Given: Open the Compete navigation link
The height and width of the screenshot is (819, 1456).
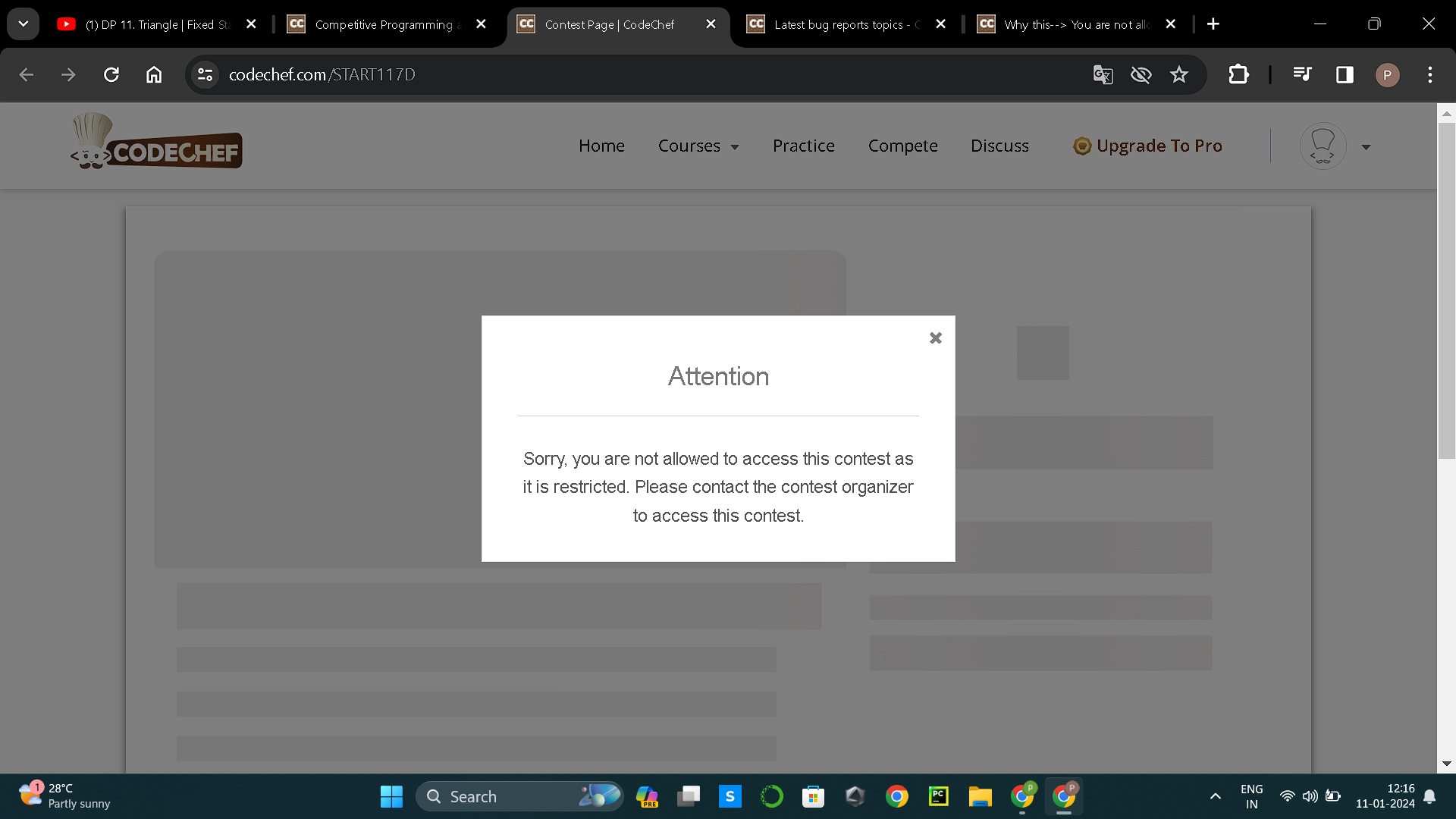Looking at the screenshot, I should click(x=902, y=146).
